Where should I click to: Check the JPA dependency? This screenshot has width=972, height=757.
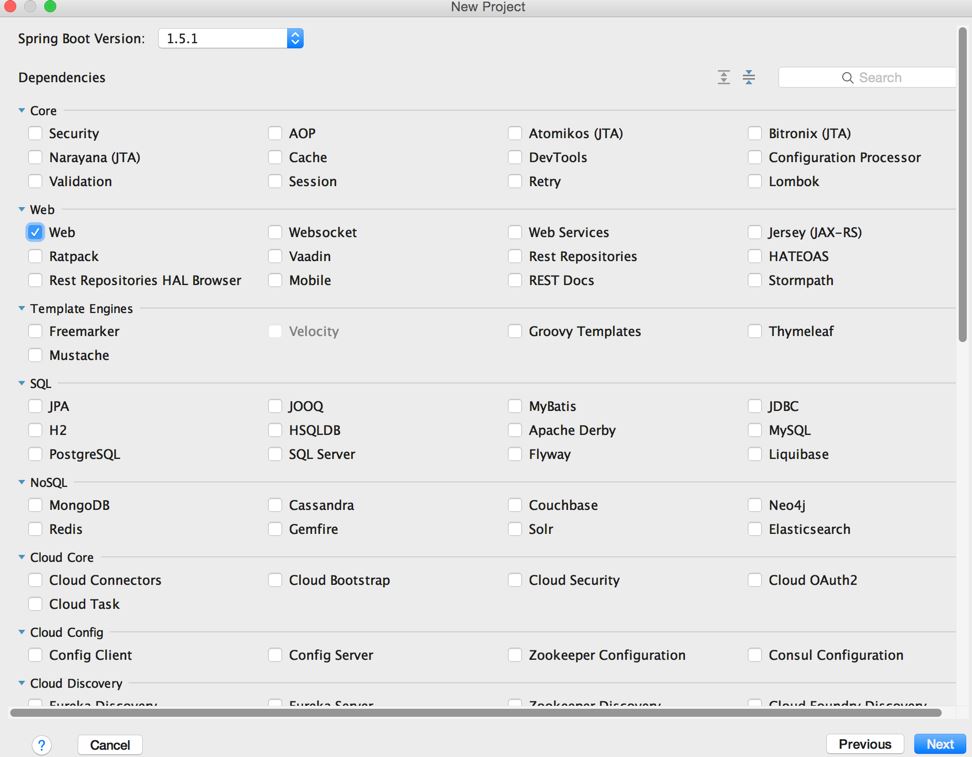[35, 406]
